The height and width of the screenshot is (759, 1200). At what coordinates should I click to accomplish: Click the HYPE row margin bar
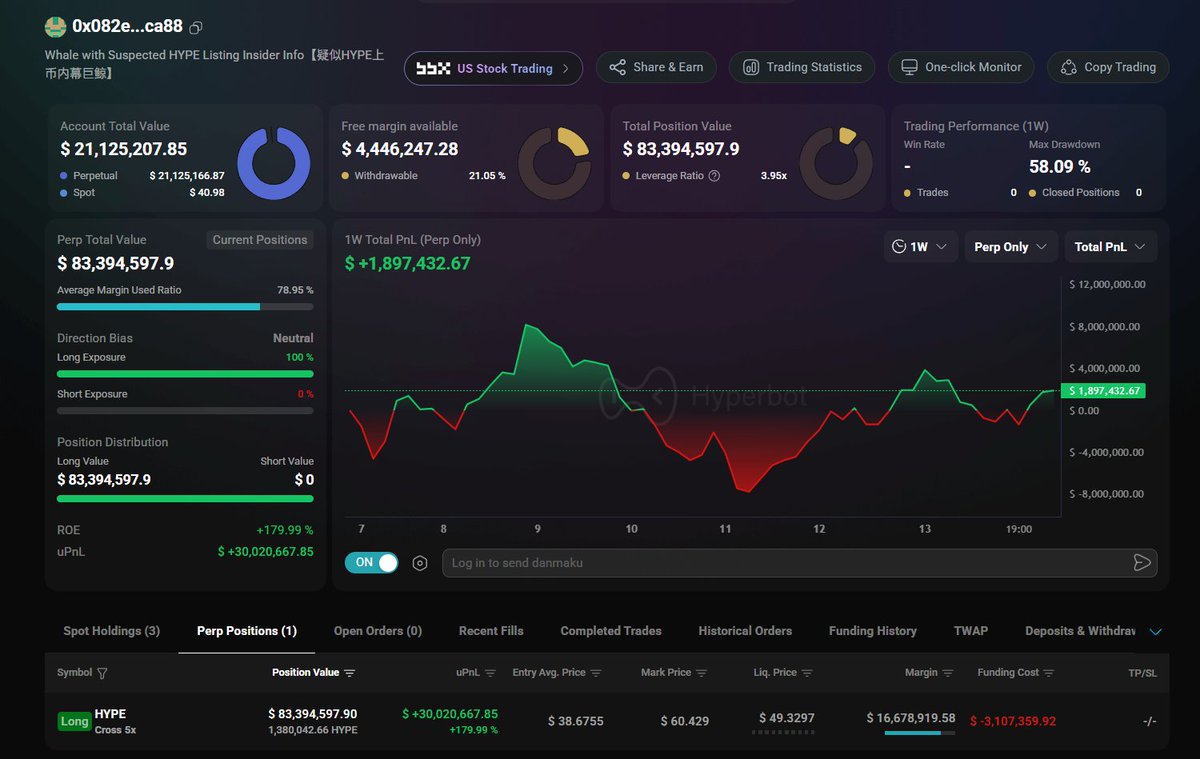[920, 733]
